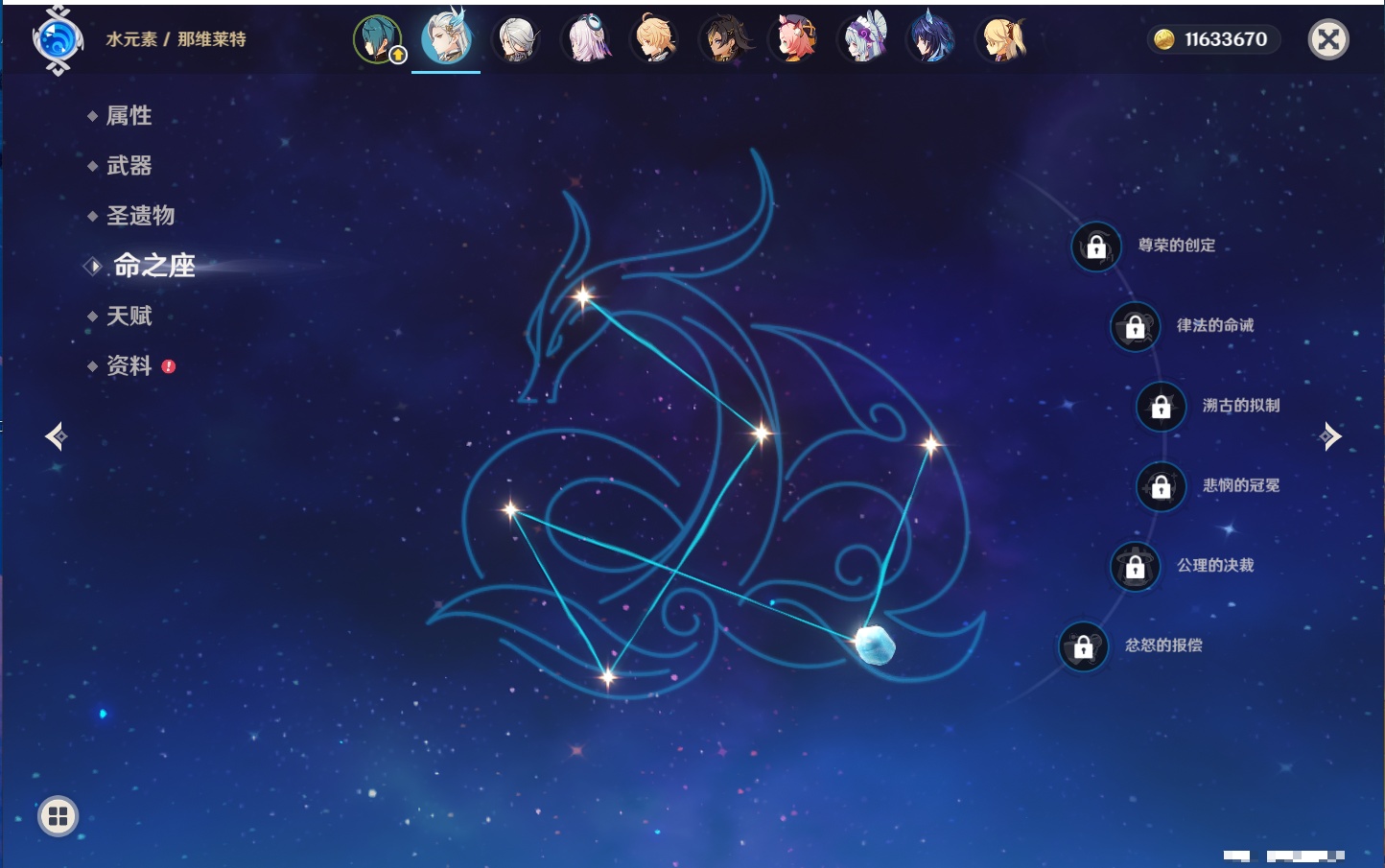1385x868 pixels.
Task: Select the maid-headdress character avatar
Action: (x=863, y=40)
